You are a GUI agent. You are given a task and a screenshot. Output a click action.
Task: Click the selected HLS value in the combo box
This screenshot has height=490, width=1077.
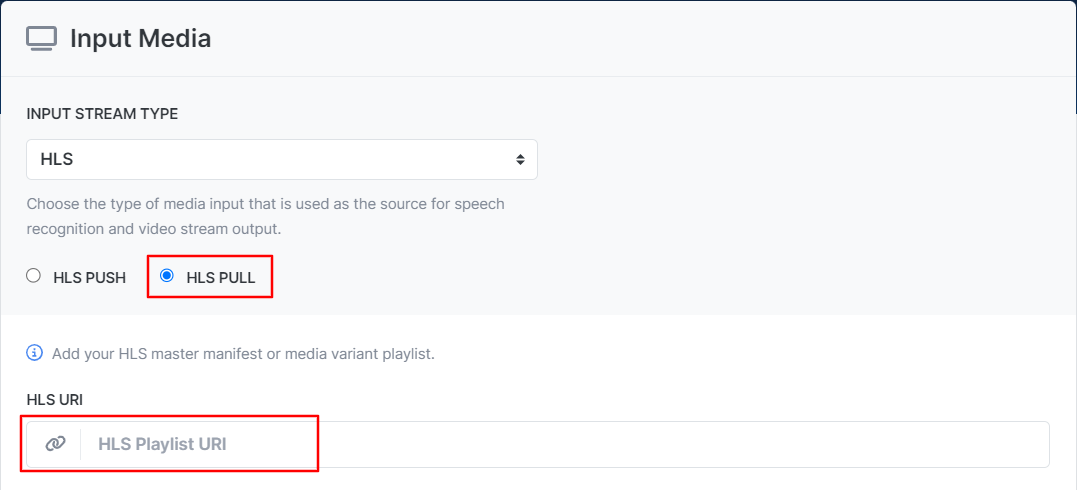coord(56,159)
